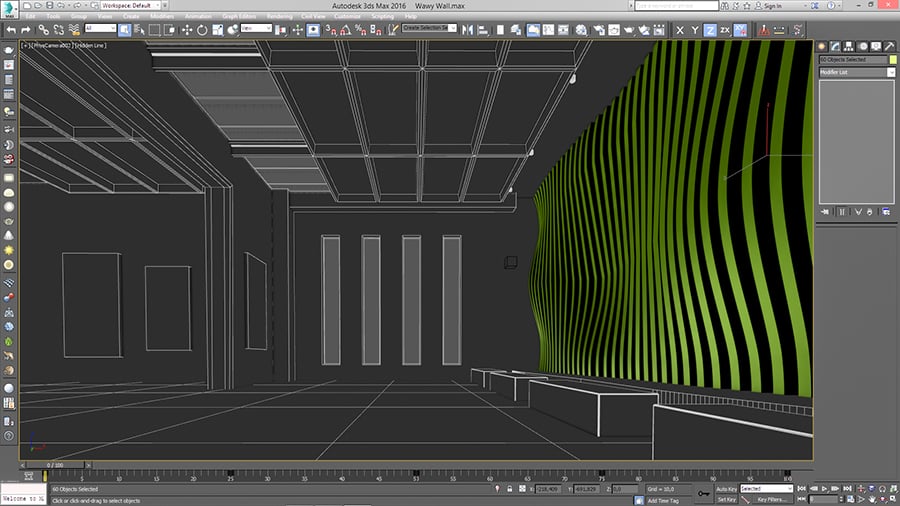Viewport: 900px width, 506px height.
Task: Expand the Modifier List dropdown
Action: [856, 72]
